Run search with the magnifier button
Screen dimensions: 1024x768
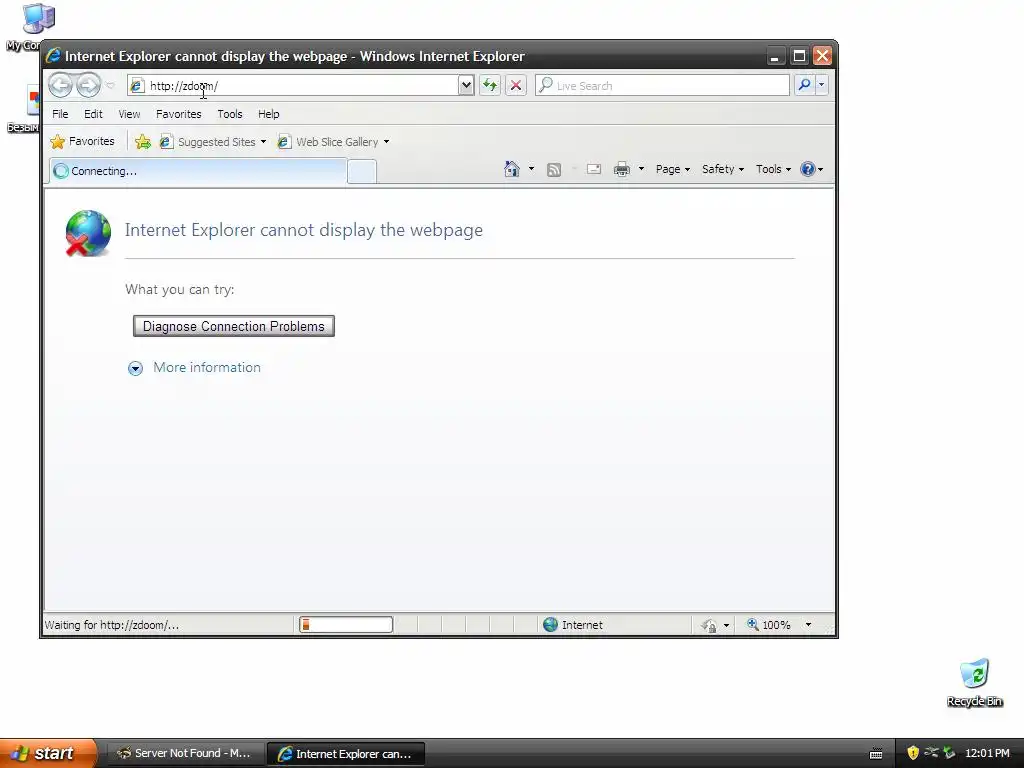tap(805, 85)
